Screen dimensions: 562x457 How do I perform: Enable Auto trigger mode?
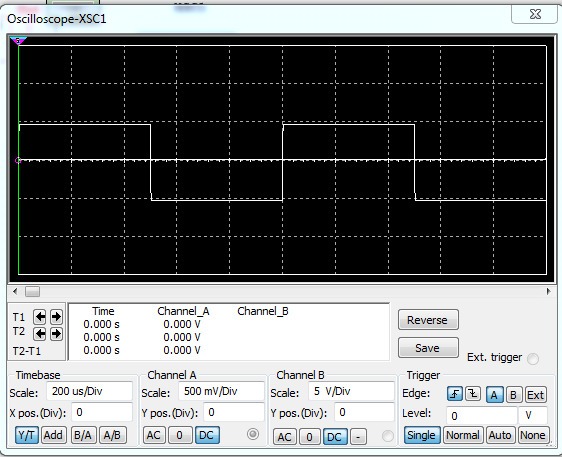(x=500, y=435)
